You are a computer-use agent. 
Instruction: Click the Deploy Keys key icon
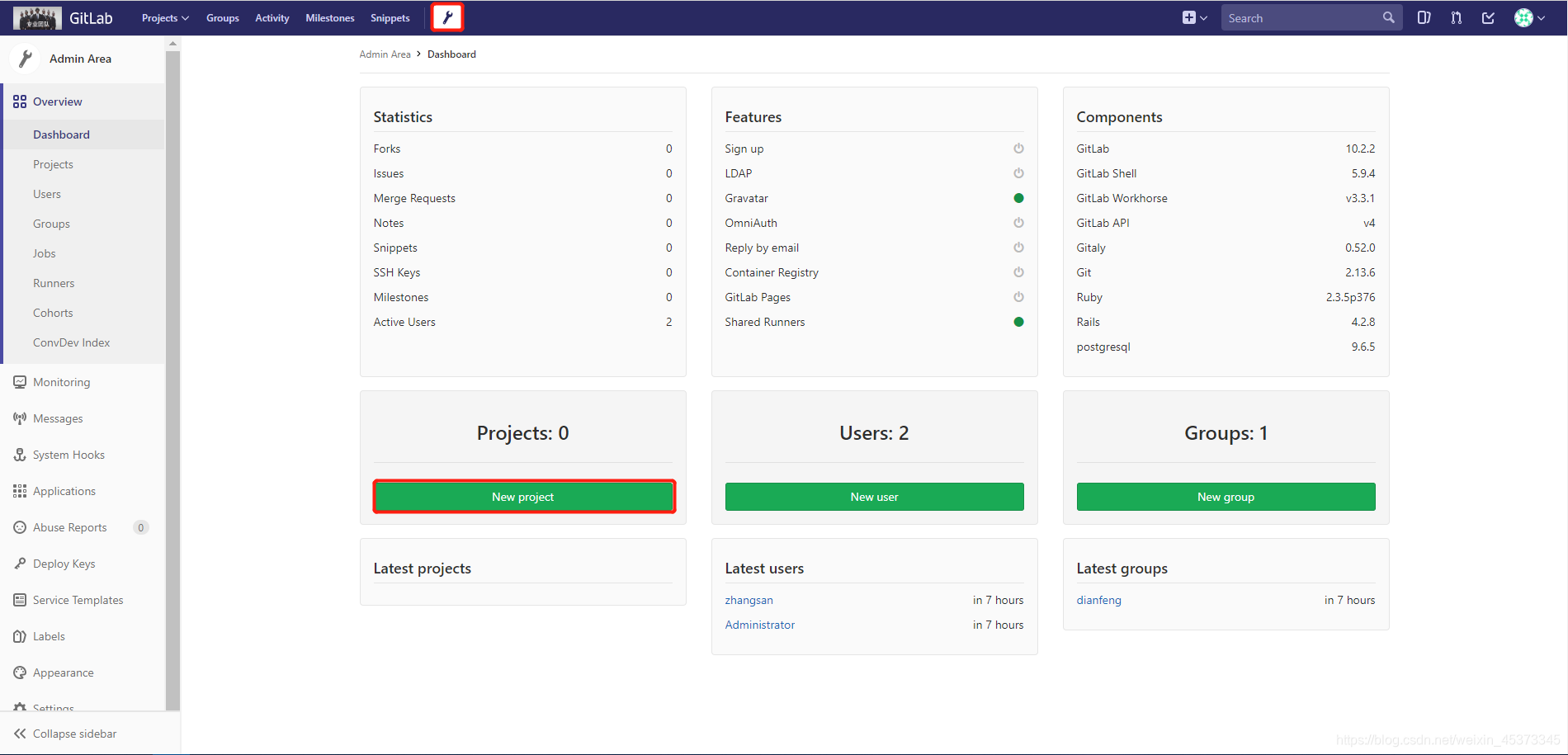pyautogui.click(x=20, y=564)
